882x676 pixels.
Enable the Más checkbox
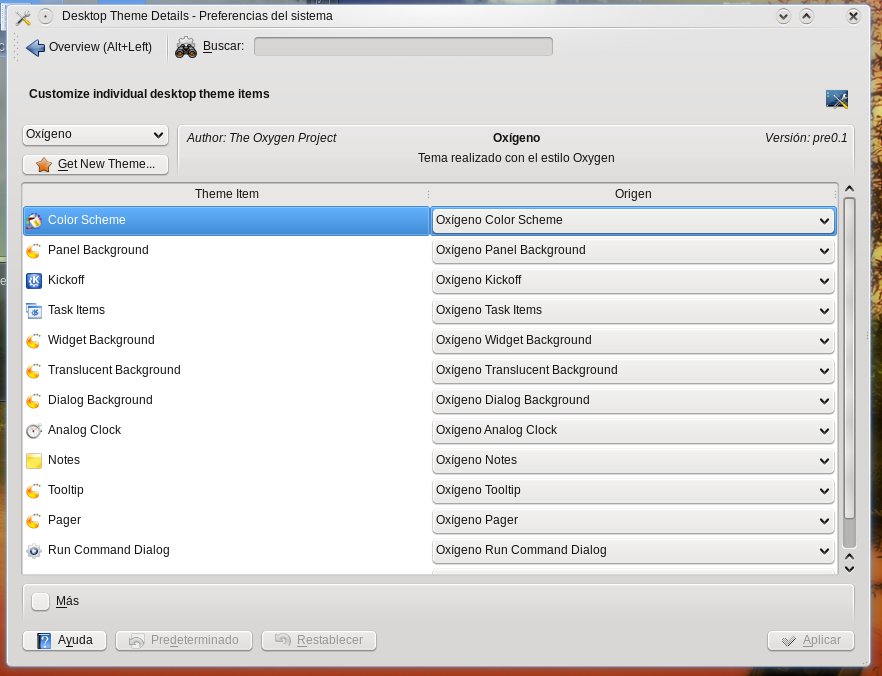point(40,601)
